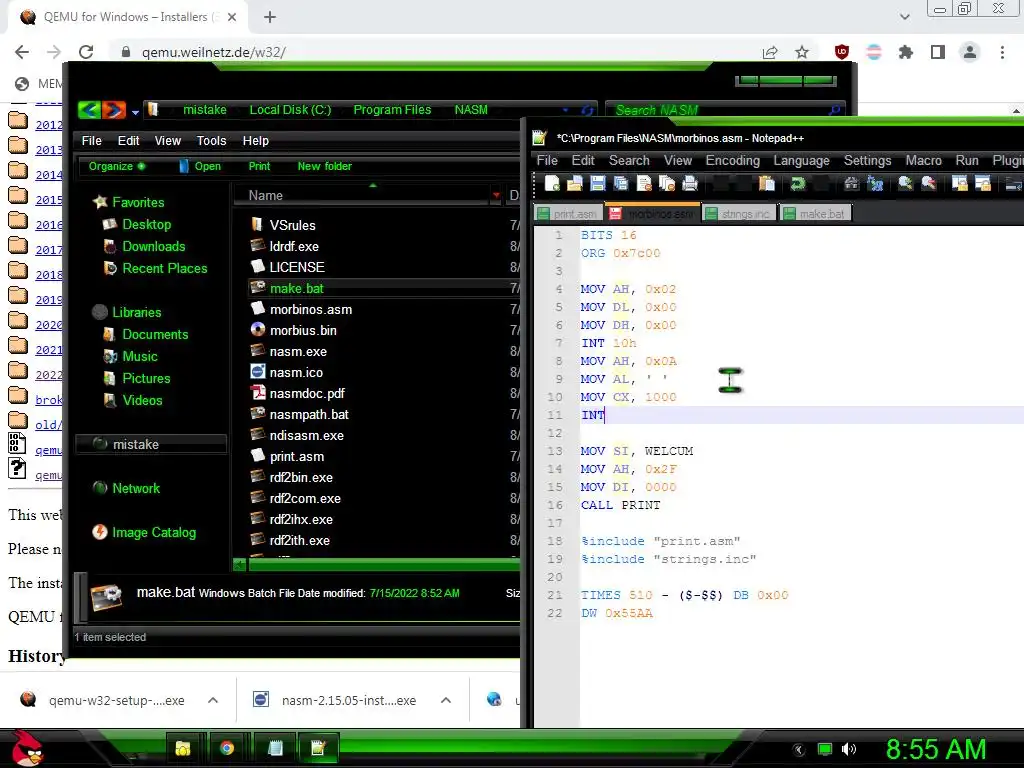
Task: Open the Chrome extensions puzzle icon
Action: pyautogui.click(x=905, y=52)
